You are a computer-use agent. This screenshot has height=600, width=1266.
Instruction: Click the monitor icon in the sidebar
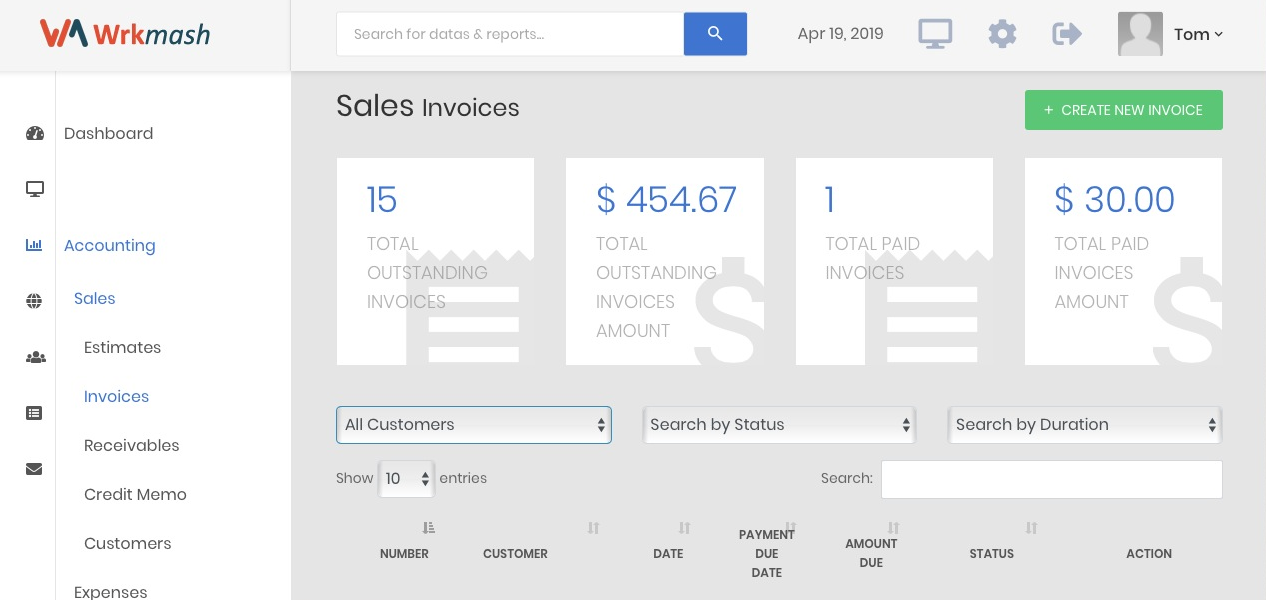35,189
